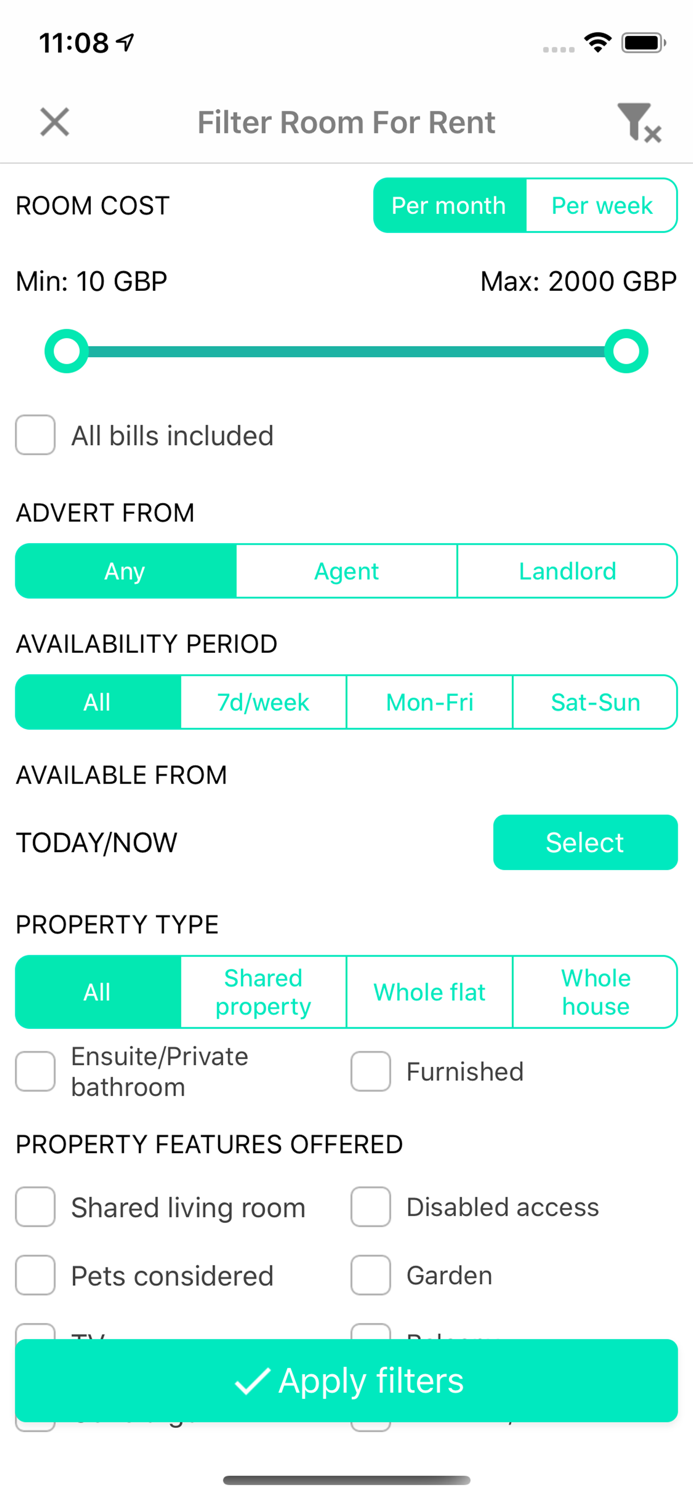Tap the Apply filters button
This screenshot has width=693, height=1500.
(x=346, y=1381)
